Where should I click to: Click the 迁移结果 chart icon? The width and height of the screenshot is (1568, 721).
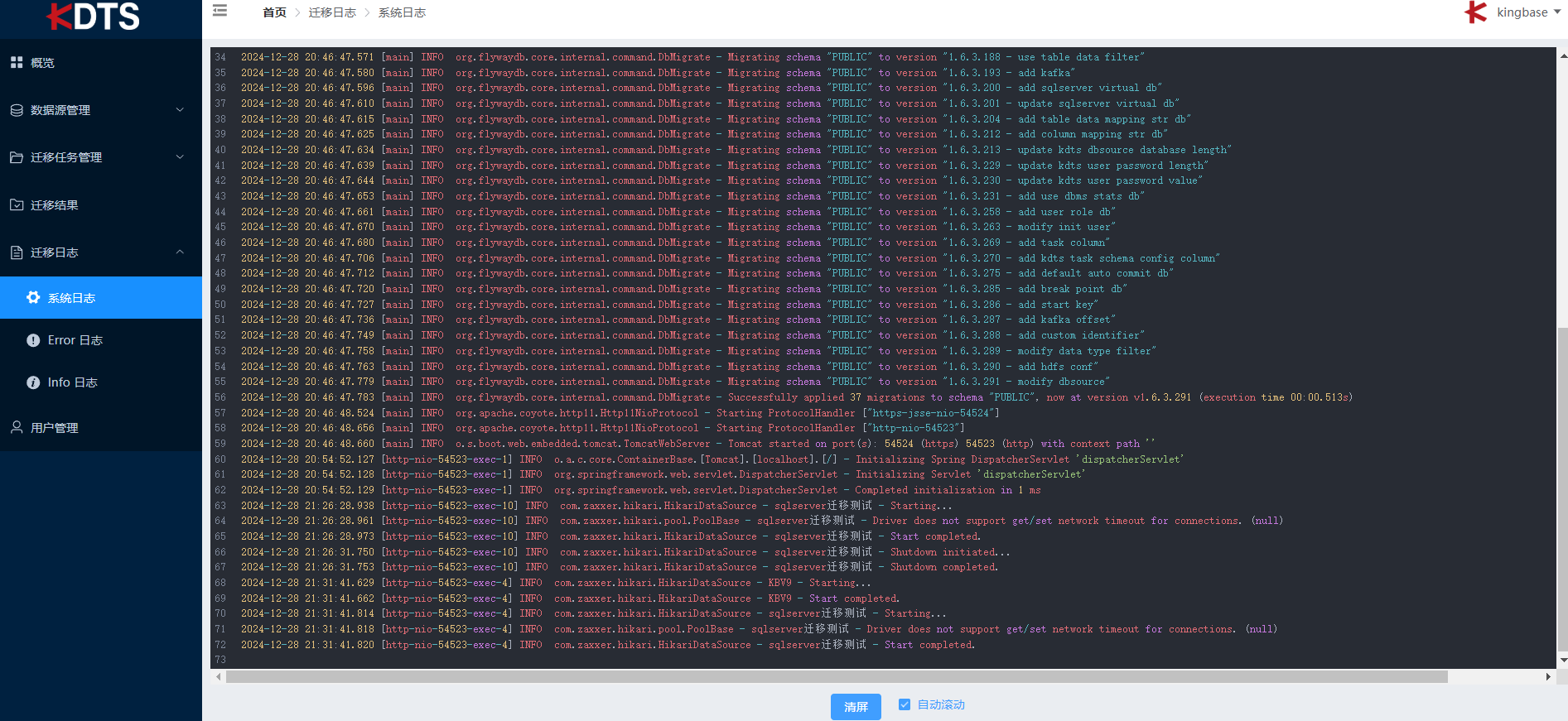(x=17, y=205)
